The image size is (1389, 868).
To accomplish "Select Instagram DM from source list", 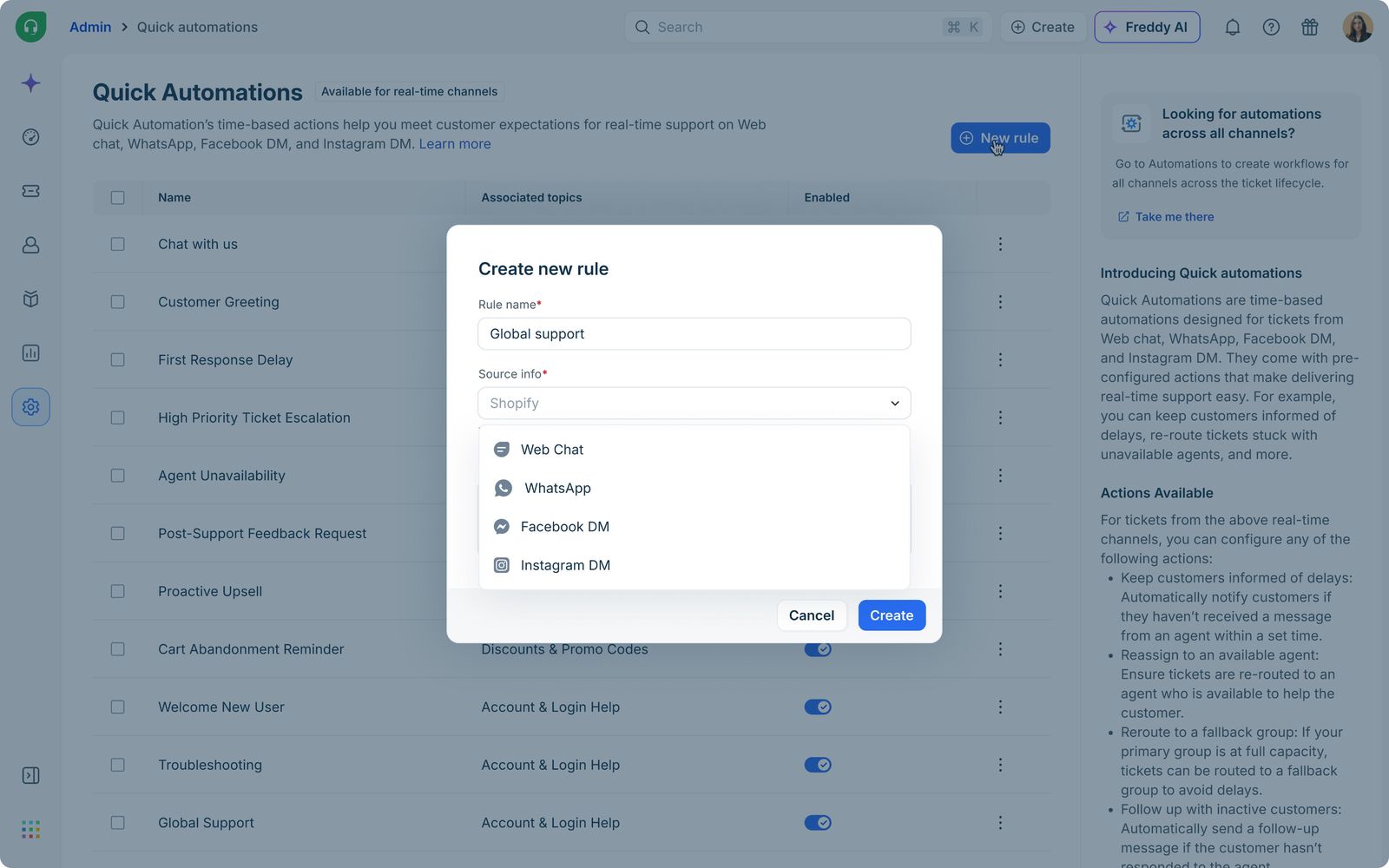I will coord(694,565).
